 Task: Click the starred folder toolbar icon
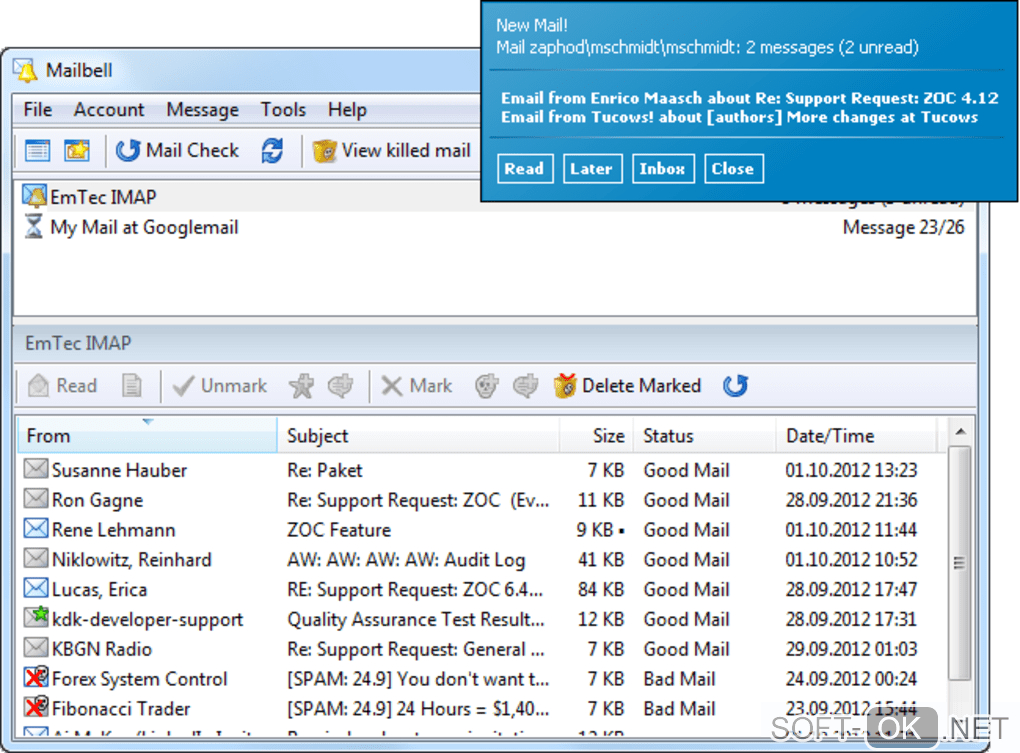tap(77, 151)
